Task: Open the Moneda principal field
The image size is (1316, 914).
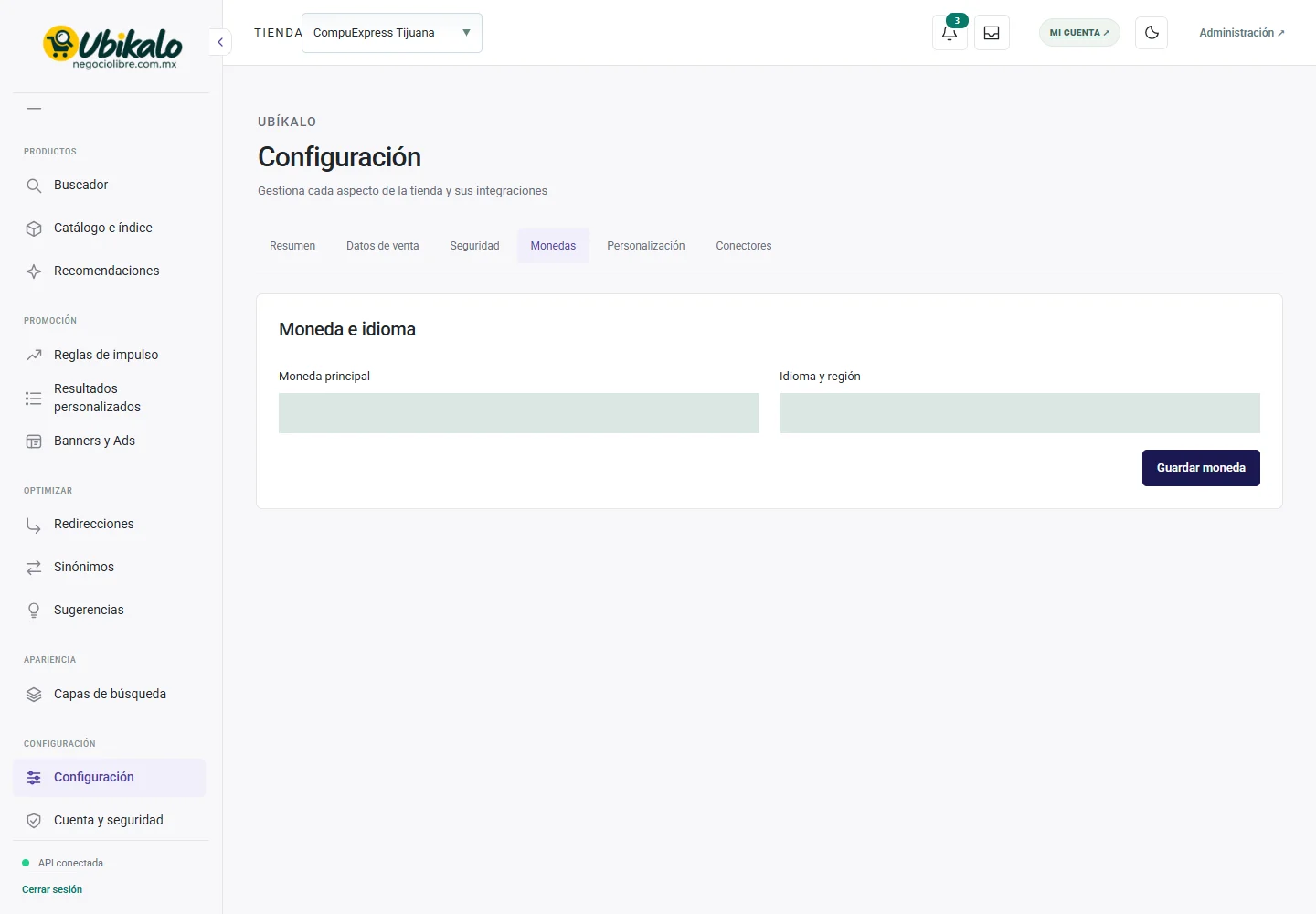Action: (519, 413)
